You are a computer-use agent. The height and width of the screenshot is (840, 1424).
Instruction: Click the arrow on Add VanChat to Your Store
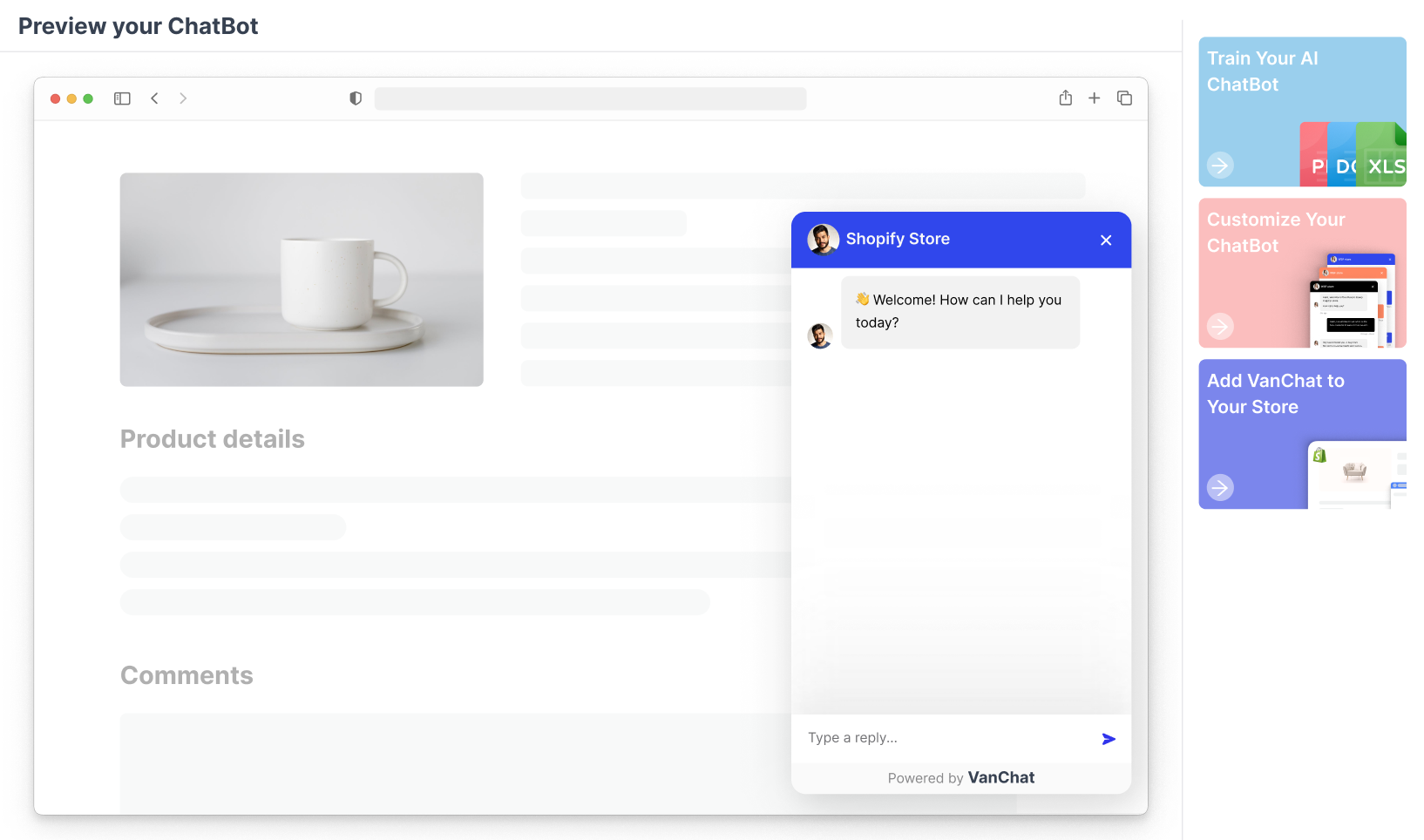tap(1220, 487)
